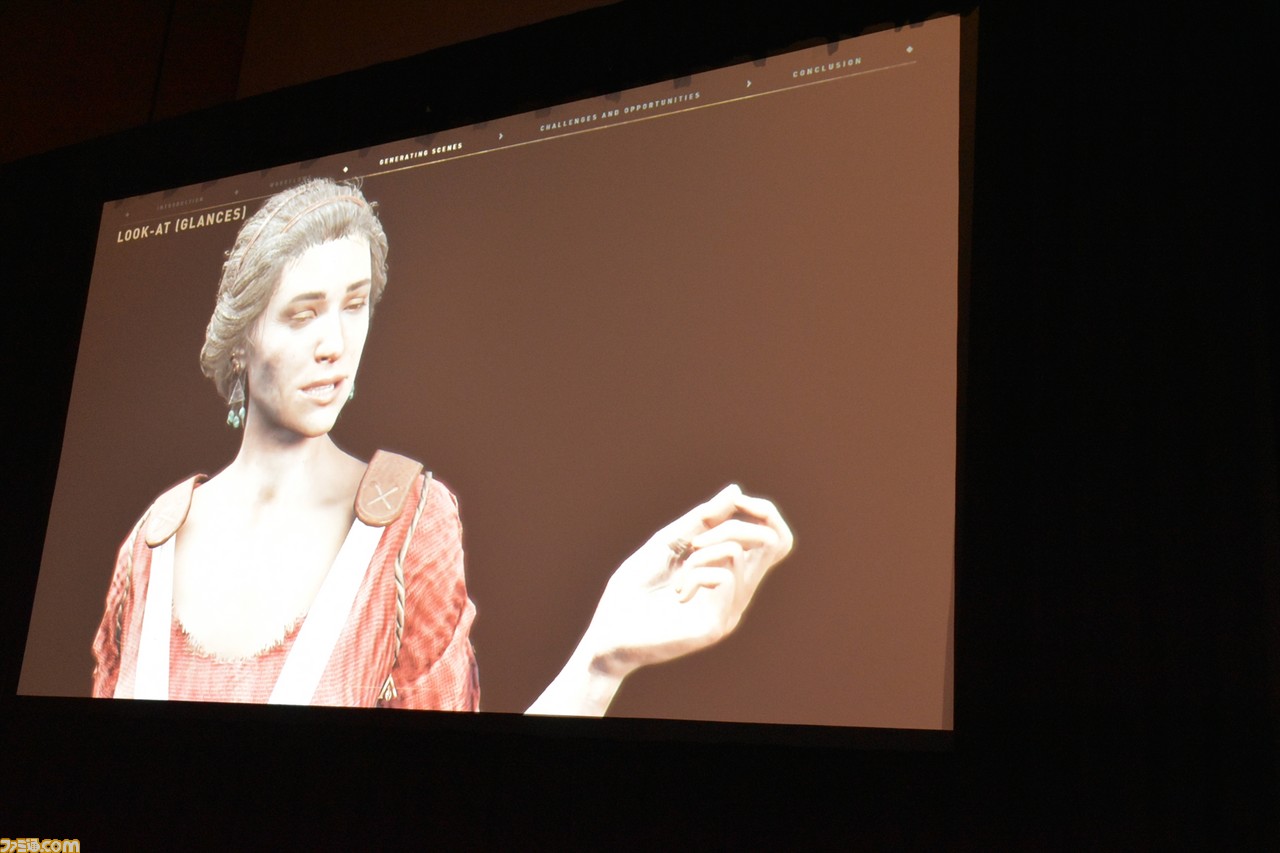Go to the Introduction section label
The height and width of the screenshot is (853, 1280).
click(180, 203)
